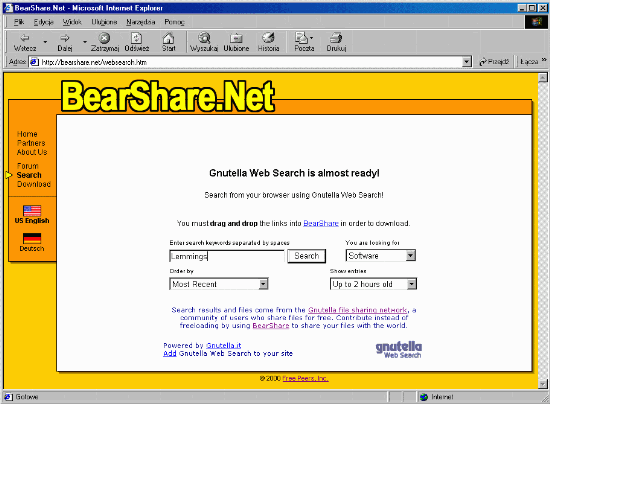The height and width of the screenshot is (480, 640).
Task: Open the Ulubione favorites toolbar icon
Action: 236,38
